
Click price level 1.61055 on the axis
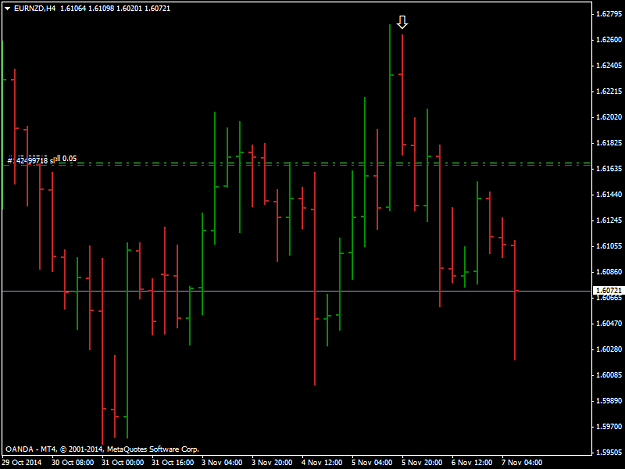(609, 246)
